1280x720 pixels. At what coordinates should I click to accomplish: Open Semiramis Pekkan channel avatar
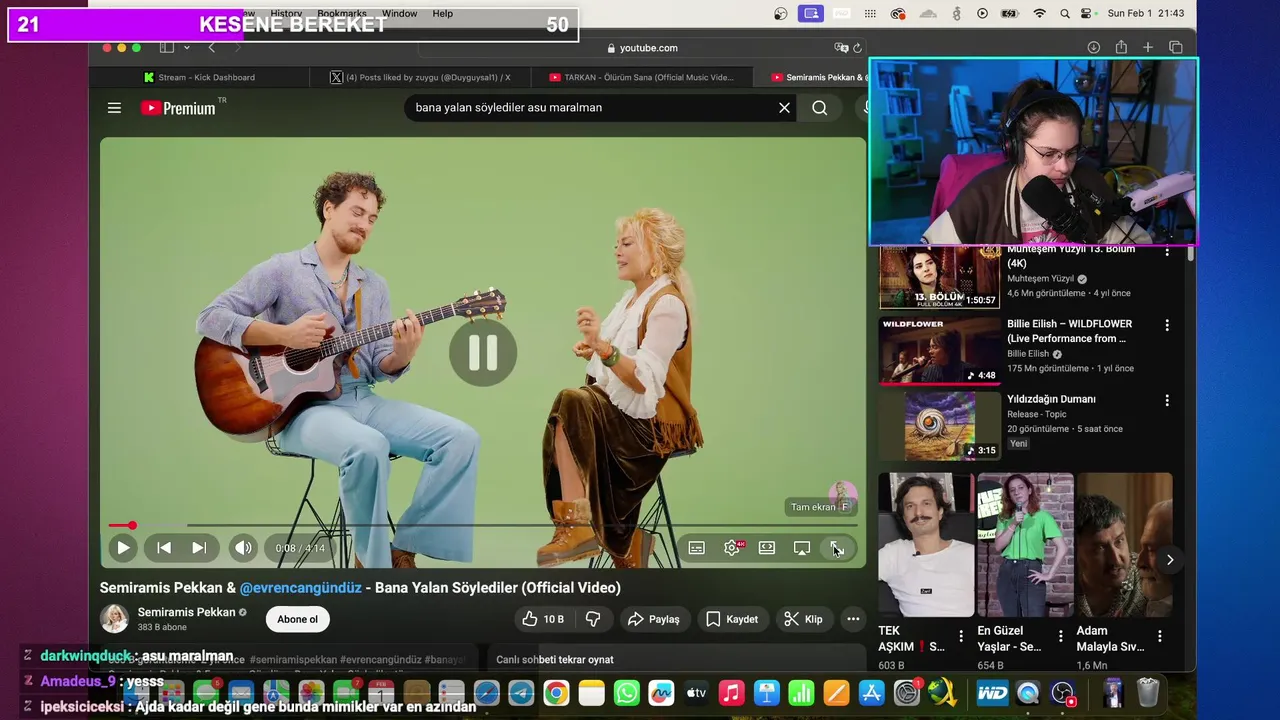click(114, 619)
